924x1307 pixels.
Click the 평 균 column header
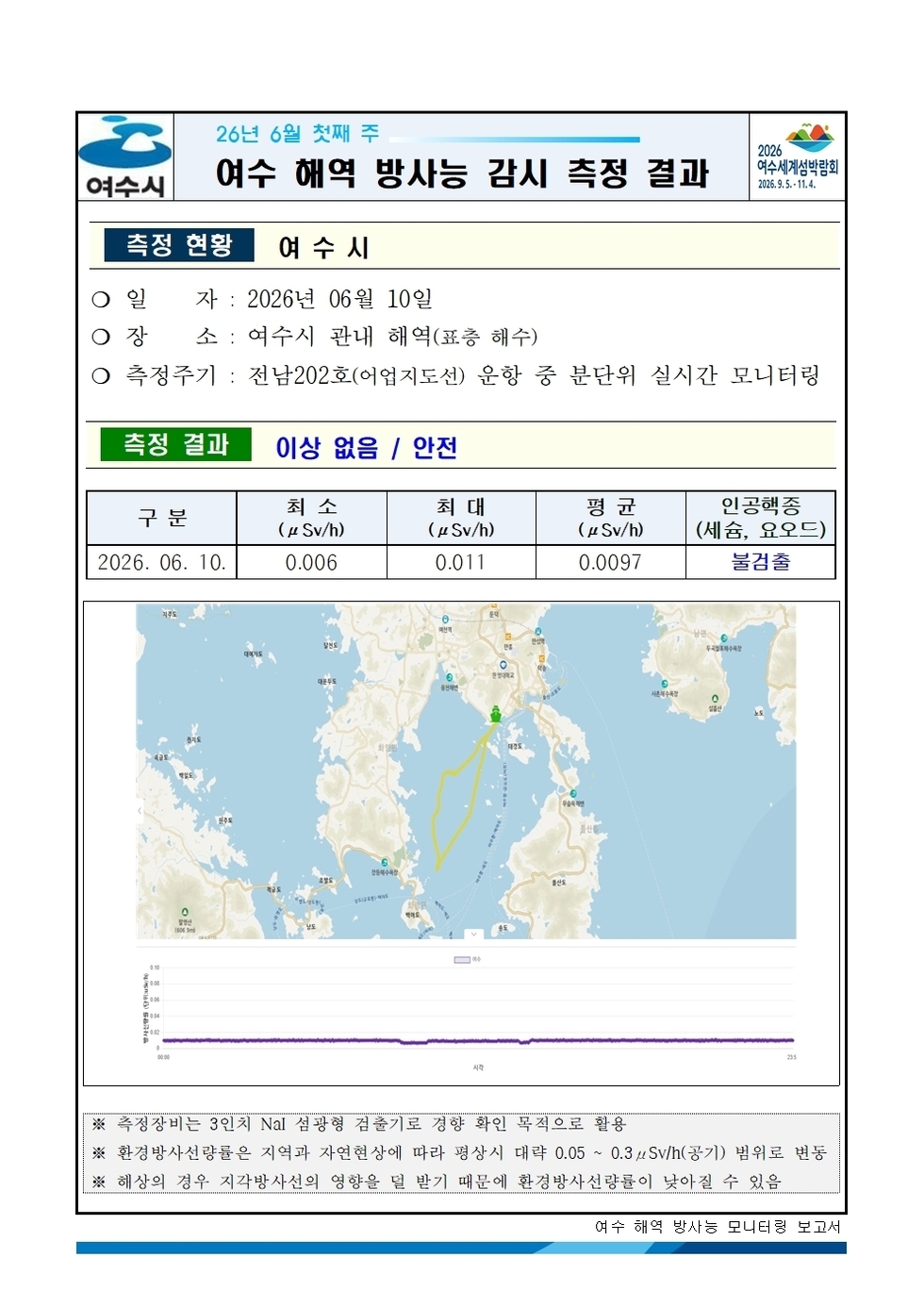[x=611, y=518]
